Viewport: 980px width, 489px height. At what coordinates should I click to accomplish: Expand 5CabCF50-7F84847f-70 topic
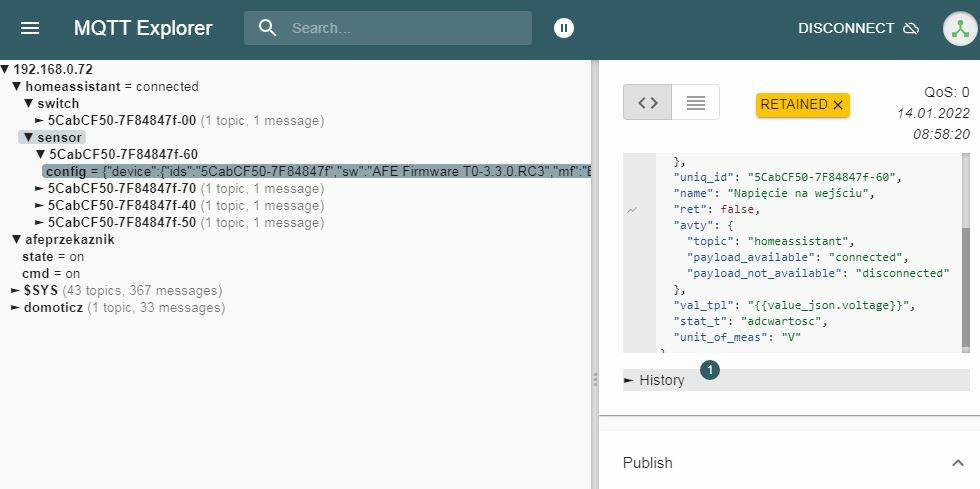pyautogui.click(x=40, y=188)
